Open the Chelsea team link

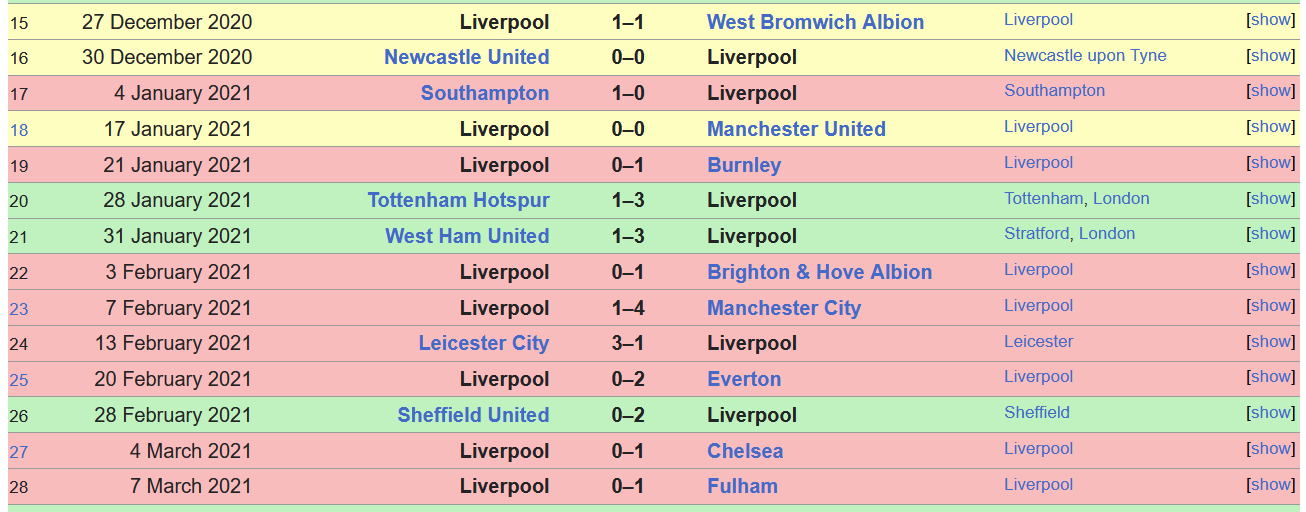pos(745,451)
